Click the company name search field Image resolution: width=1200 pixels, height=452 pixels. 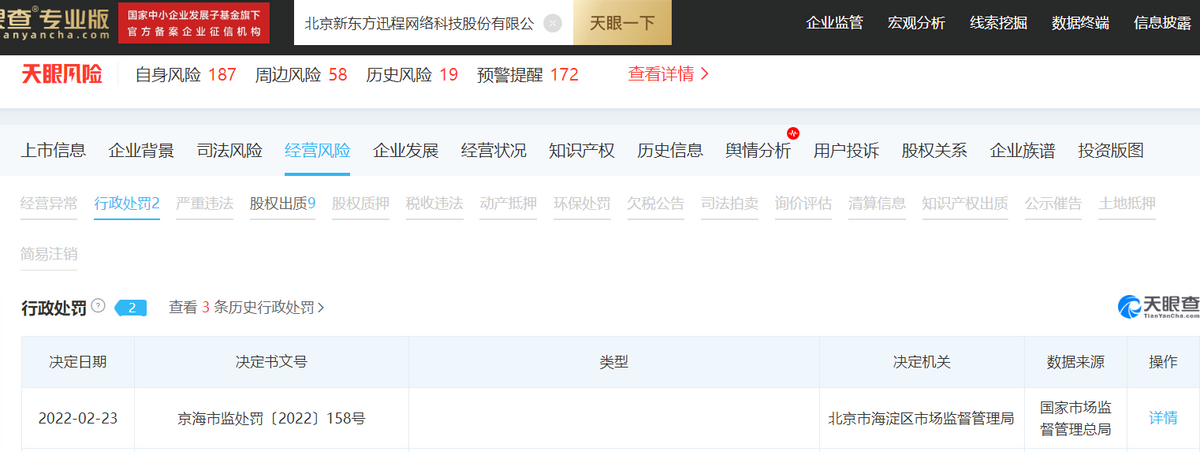click(433, 22)
